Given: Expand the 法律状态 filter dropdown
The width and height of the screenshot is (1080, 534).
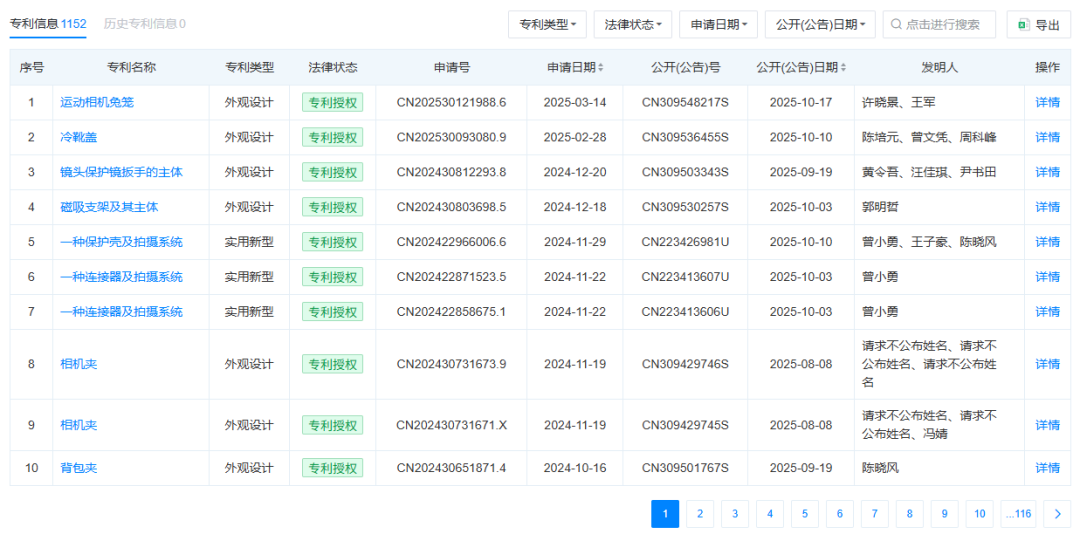Looking at the screenshot, I should coord(632,25).
